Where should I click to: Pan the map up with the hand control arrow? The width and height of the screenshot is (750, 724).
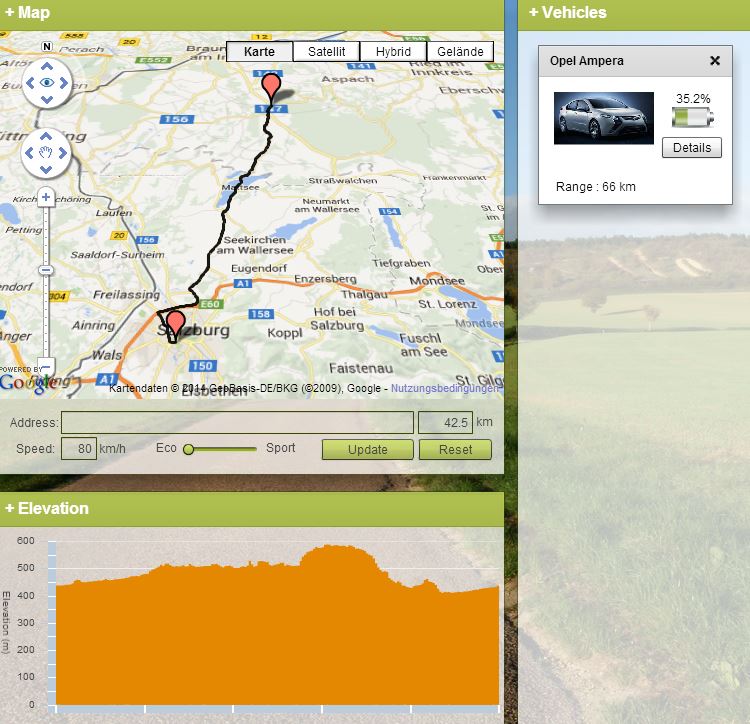click(x=46, y=135)
